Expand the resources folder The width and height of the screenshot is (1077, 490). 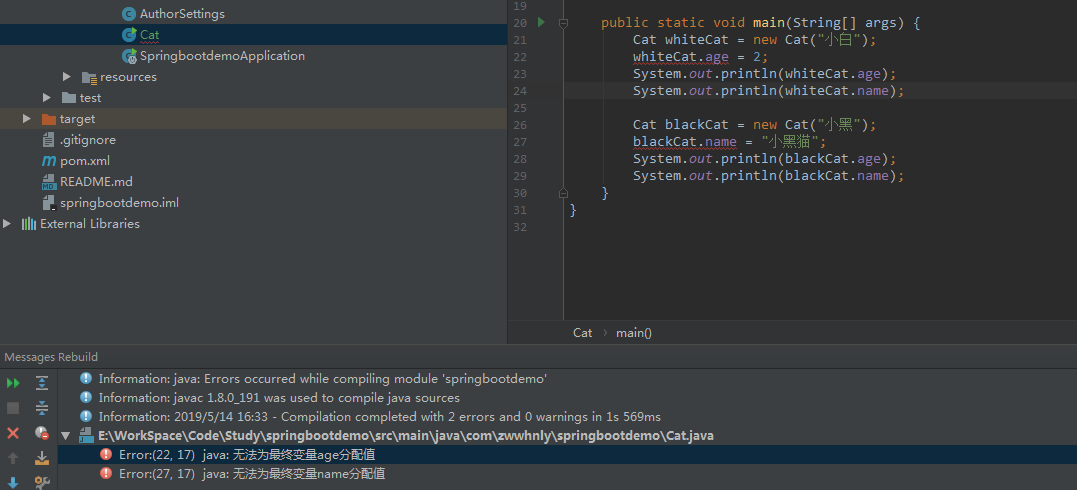tap(67, 77)
